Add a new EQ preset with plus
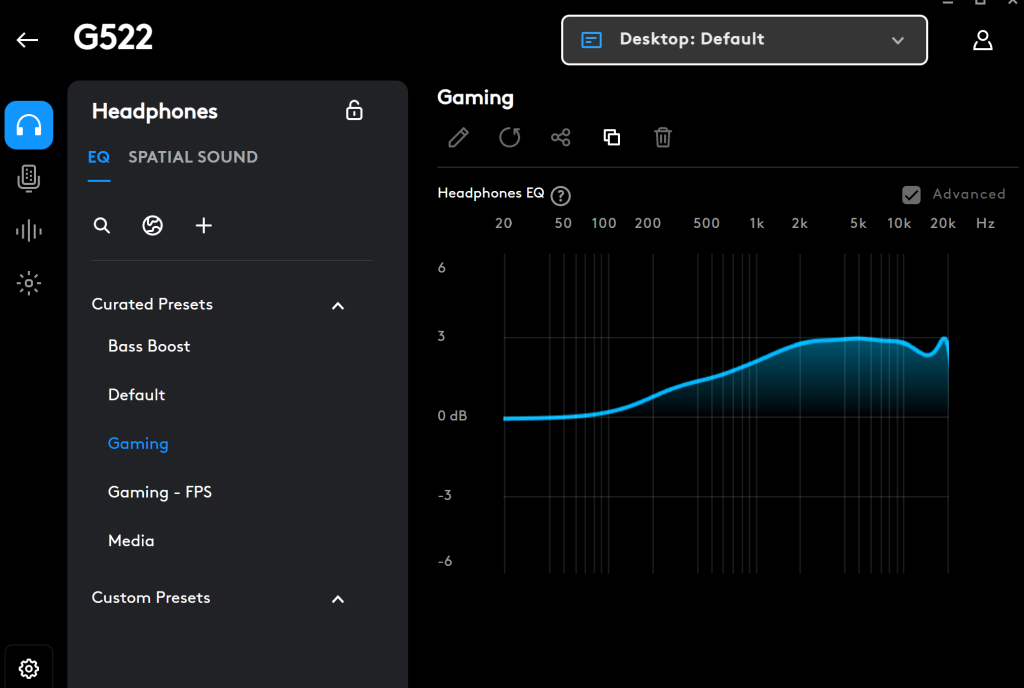Screen dimensions: 1024x688 tap(204, 226)
